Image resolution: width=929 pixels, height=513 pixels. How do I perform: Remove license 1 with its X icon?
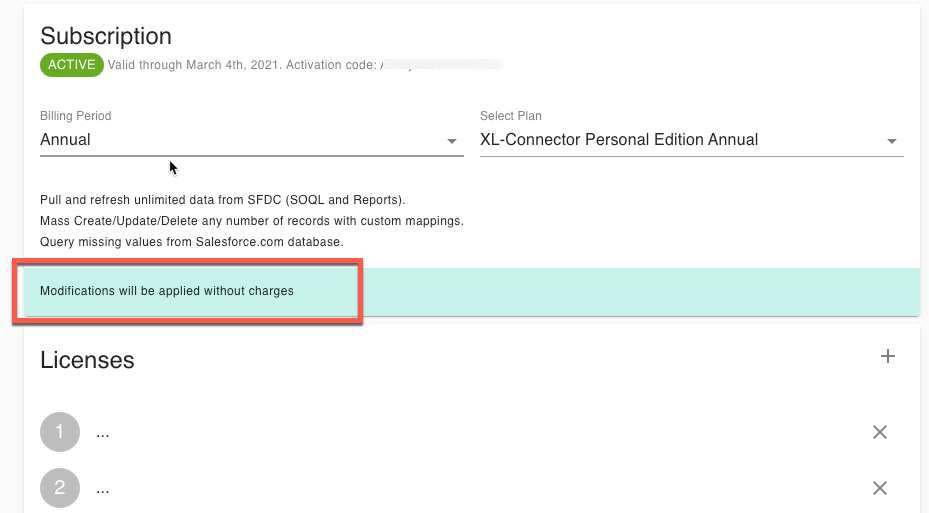point(880,432)
